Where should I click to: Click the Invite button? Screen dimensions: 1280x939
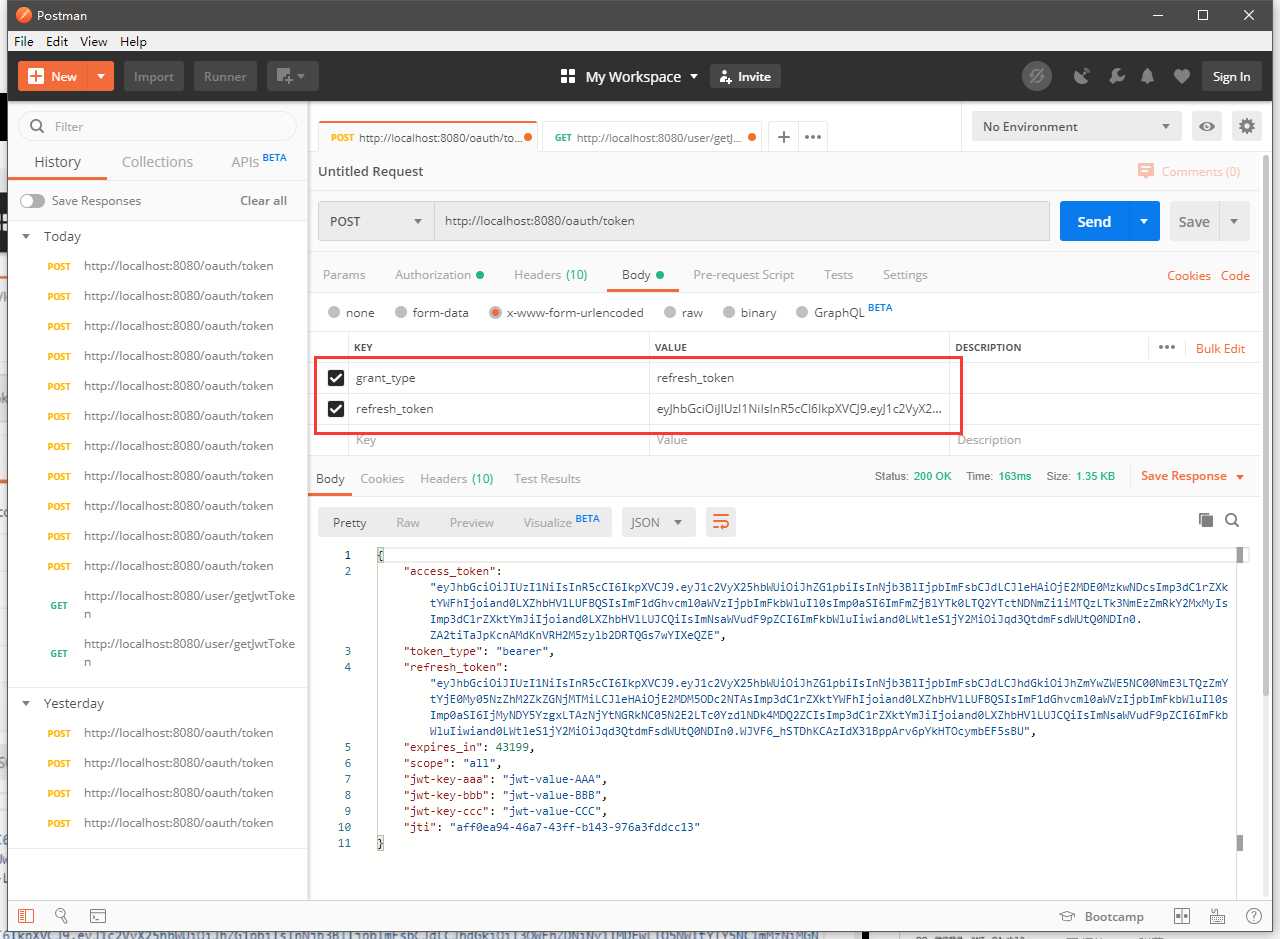pos(745,76)
